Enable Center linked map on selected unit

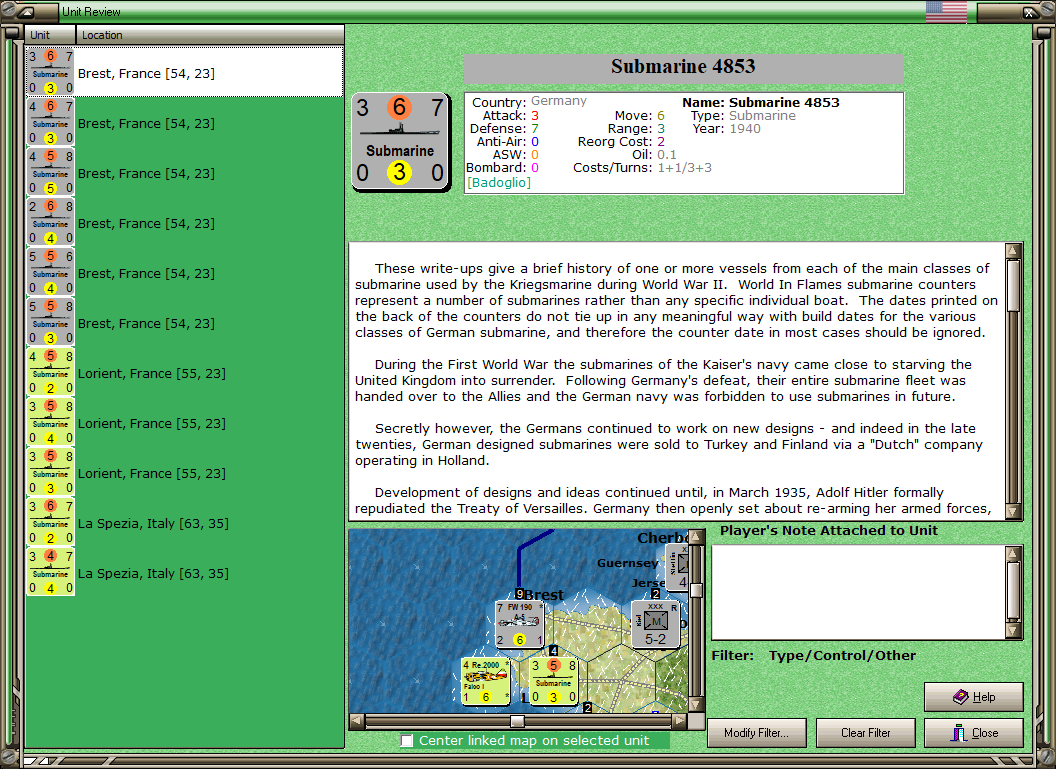[x=406, y=741]
